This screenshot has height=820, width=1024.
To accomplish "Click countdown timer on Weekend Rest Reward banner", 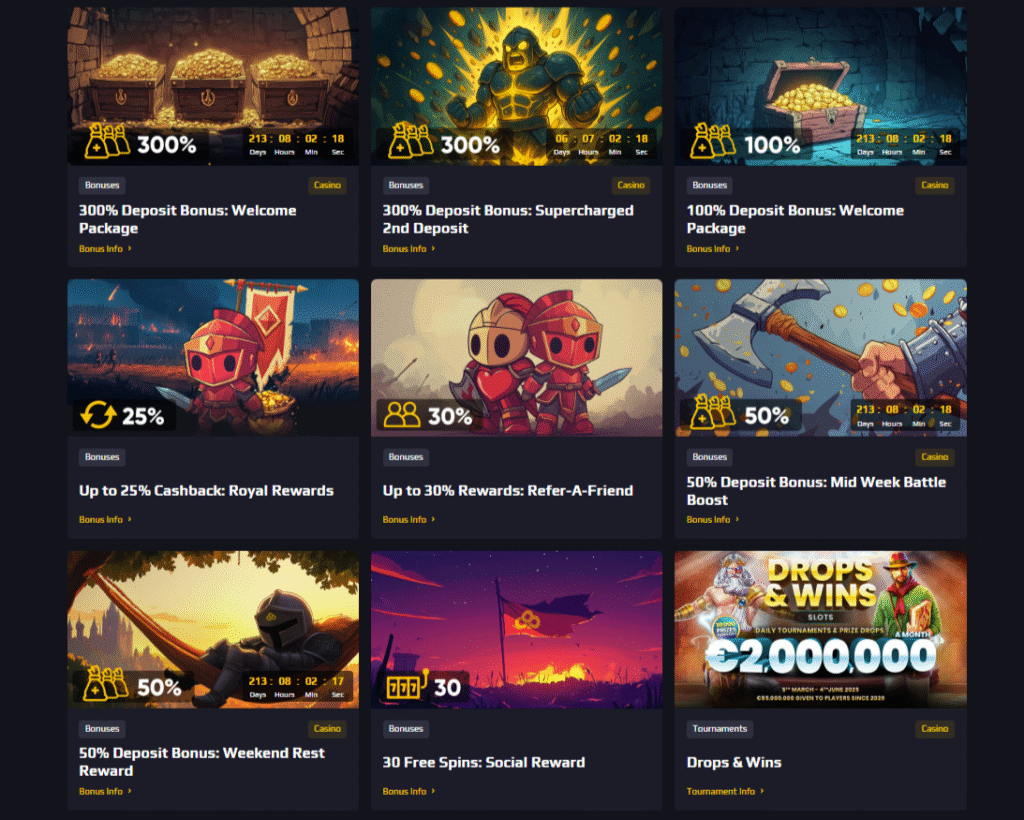I will pos(297,687).
